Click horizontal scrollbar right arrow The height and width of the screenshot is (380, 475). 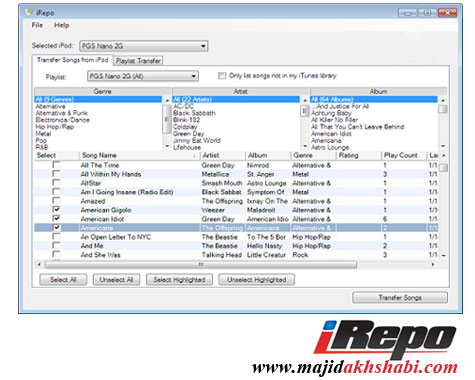coord(433,265)
